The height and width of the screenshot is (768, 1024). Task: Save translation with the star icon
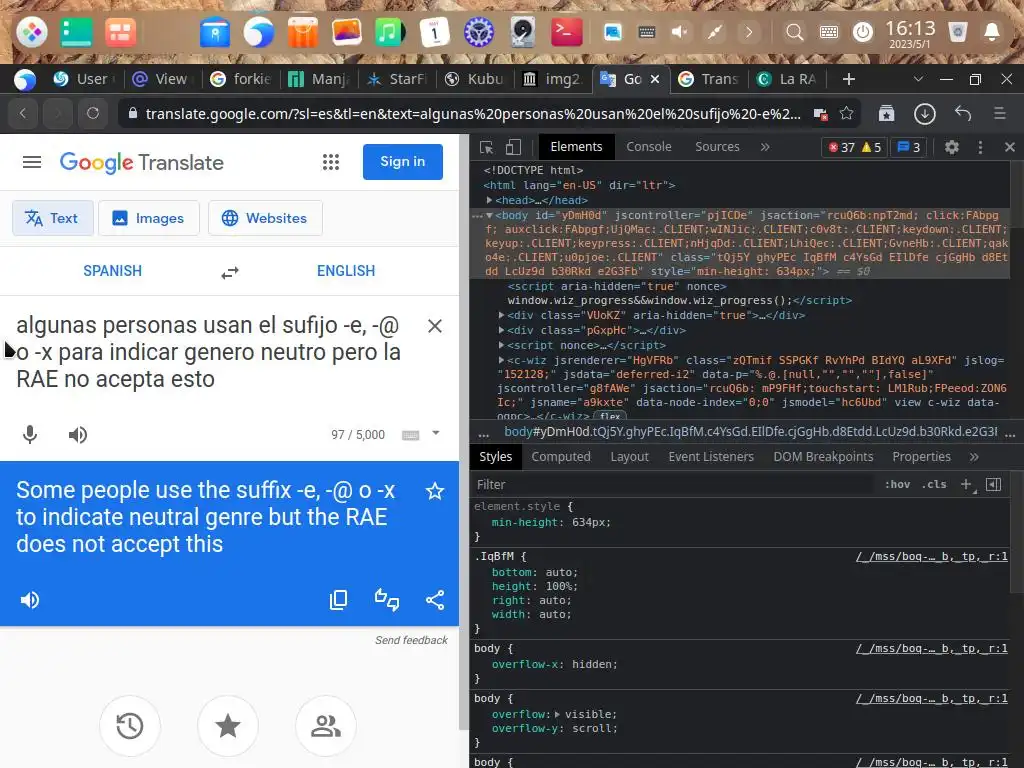tap(435, 491)
